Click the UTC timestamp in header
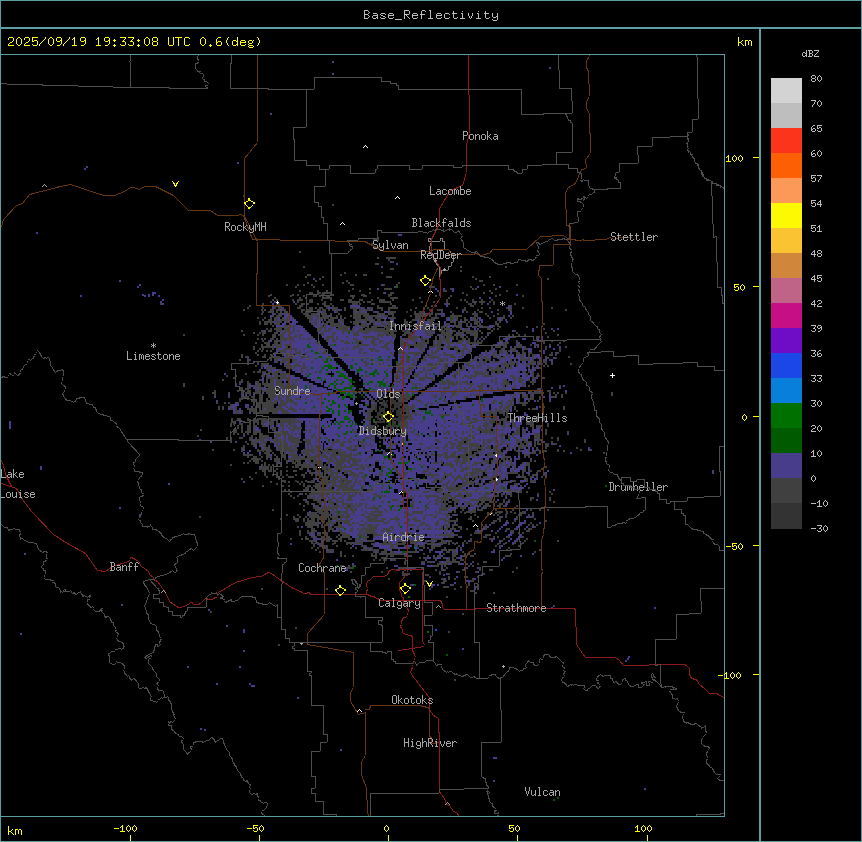 pyautogui.click(x=134, y=42)
